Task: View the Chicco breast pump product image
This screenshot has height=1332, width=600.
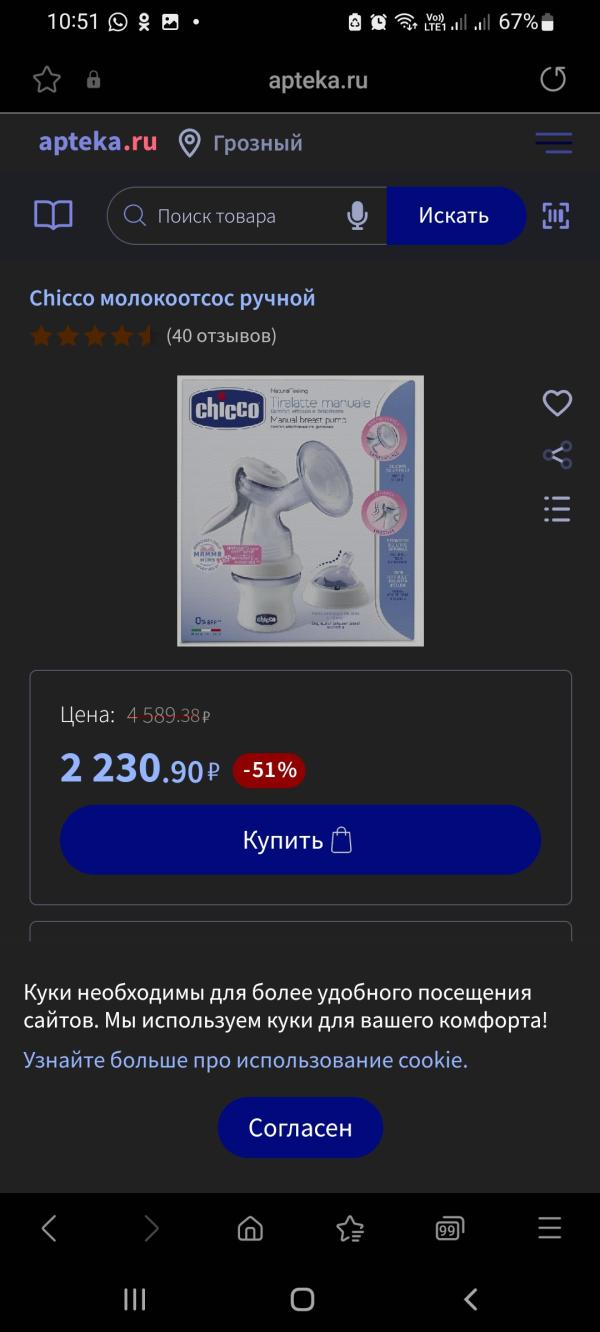Action: pyautogui.click(x=300, y=511)
